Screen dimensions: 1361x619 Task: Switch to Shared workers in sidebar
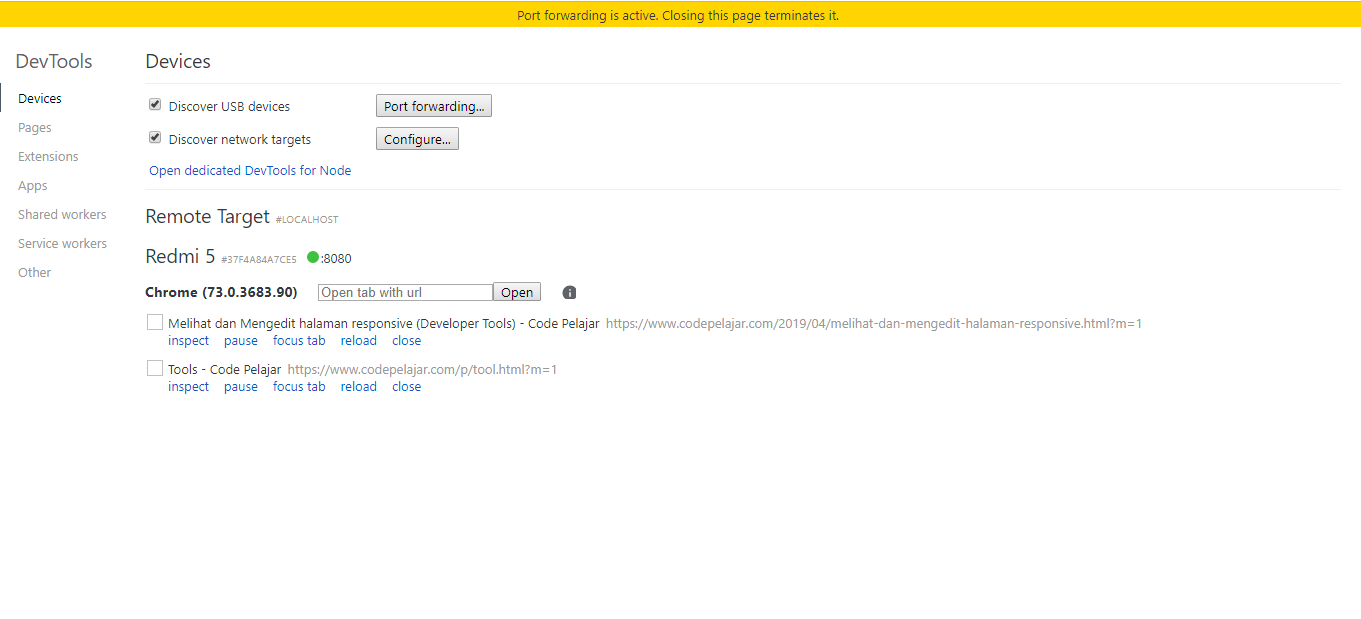(x=62, y=214)
